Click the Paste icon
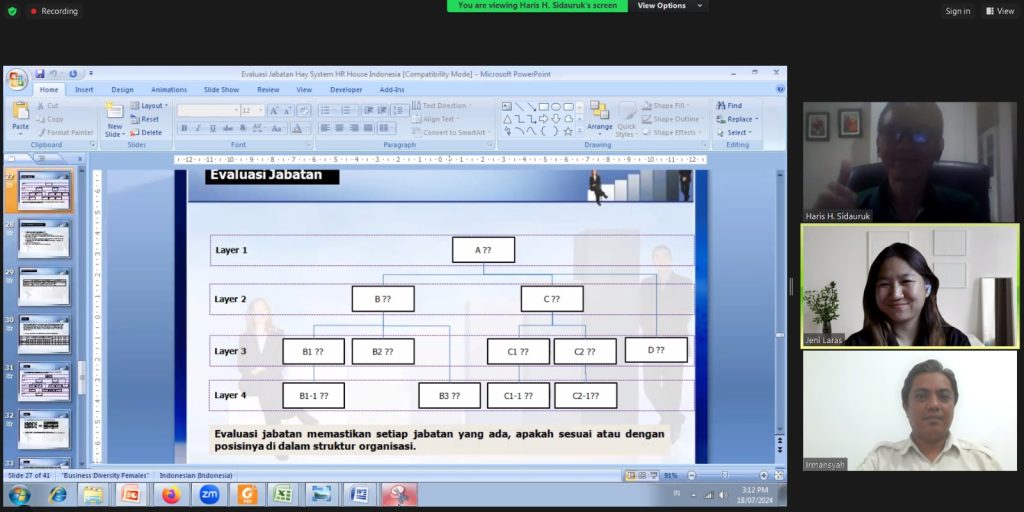 pyautogui.click(x=21, y=115)
